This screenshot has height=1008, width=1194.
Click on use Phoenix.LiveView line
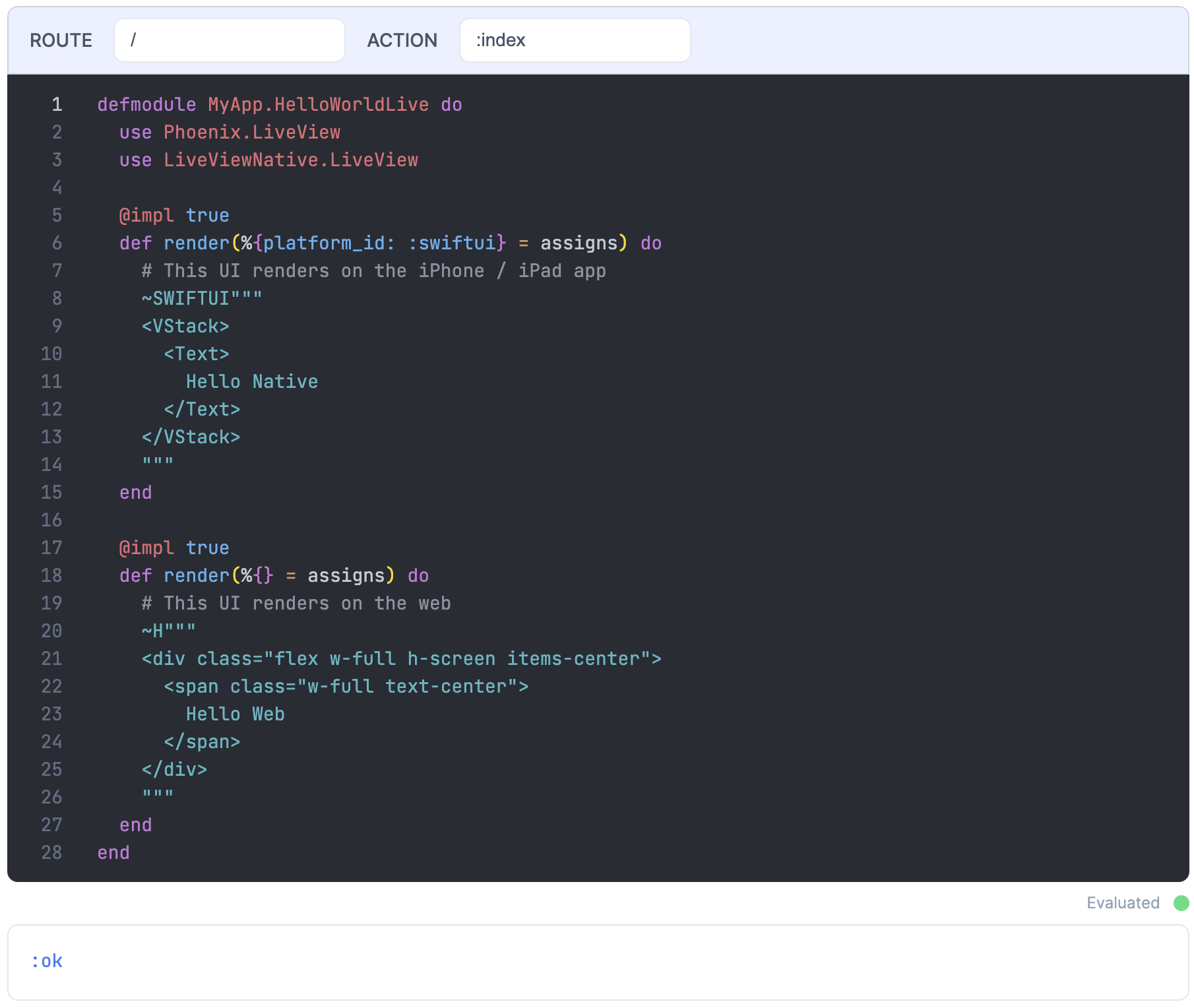click(230, 133)
